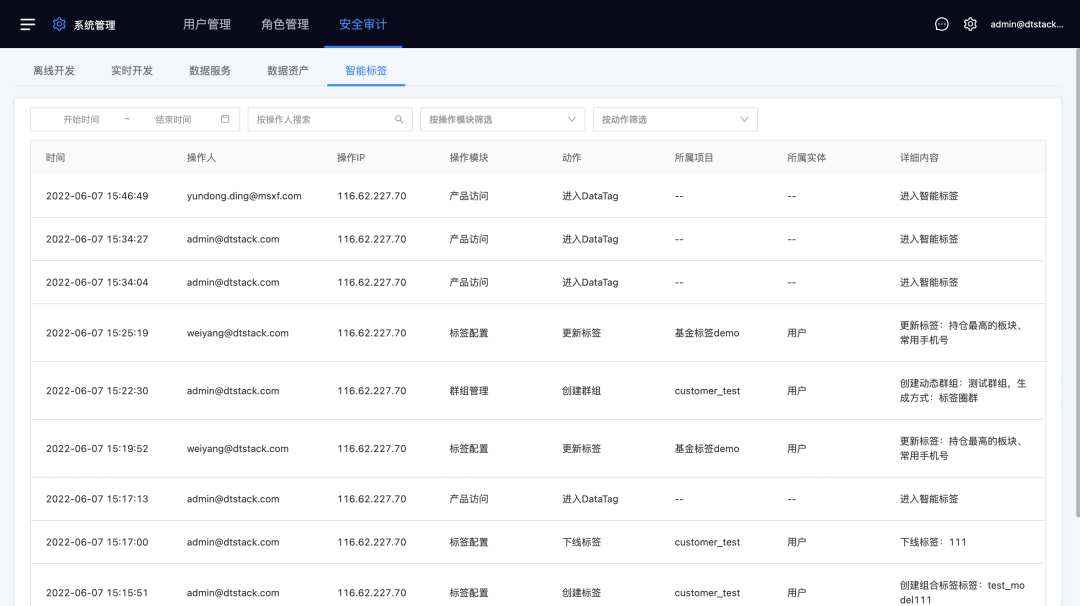This screenshot has width=1080, height=606.
Task: Click the calendar icon in date range
Action: (225, 119)
